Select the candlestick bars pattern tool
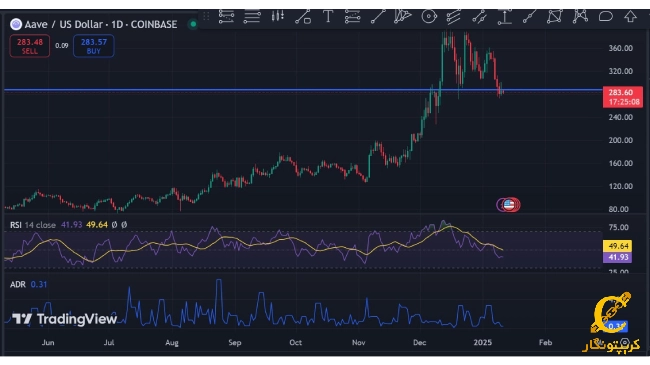 click(278, 16)
